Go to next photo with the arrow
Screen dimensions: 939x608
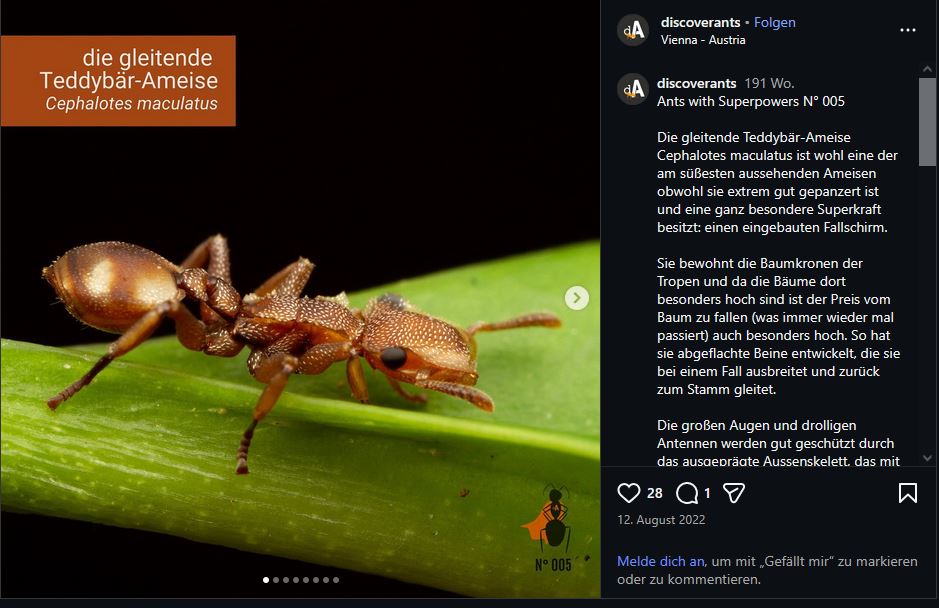tap(576, 298)
